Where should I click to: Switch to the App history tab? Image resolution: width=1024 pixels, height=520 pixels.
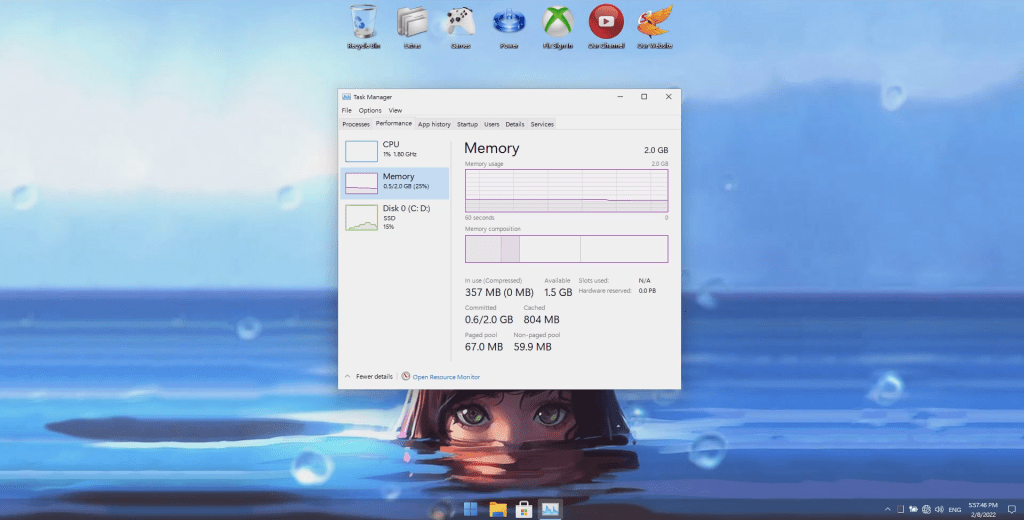coord(434,124)
